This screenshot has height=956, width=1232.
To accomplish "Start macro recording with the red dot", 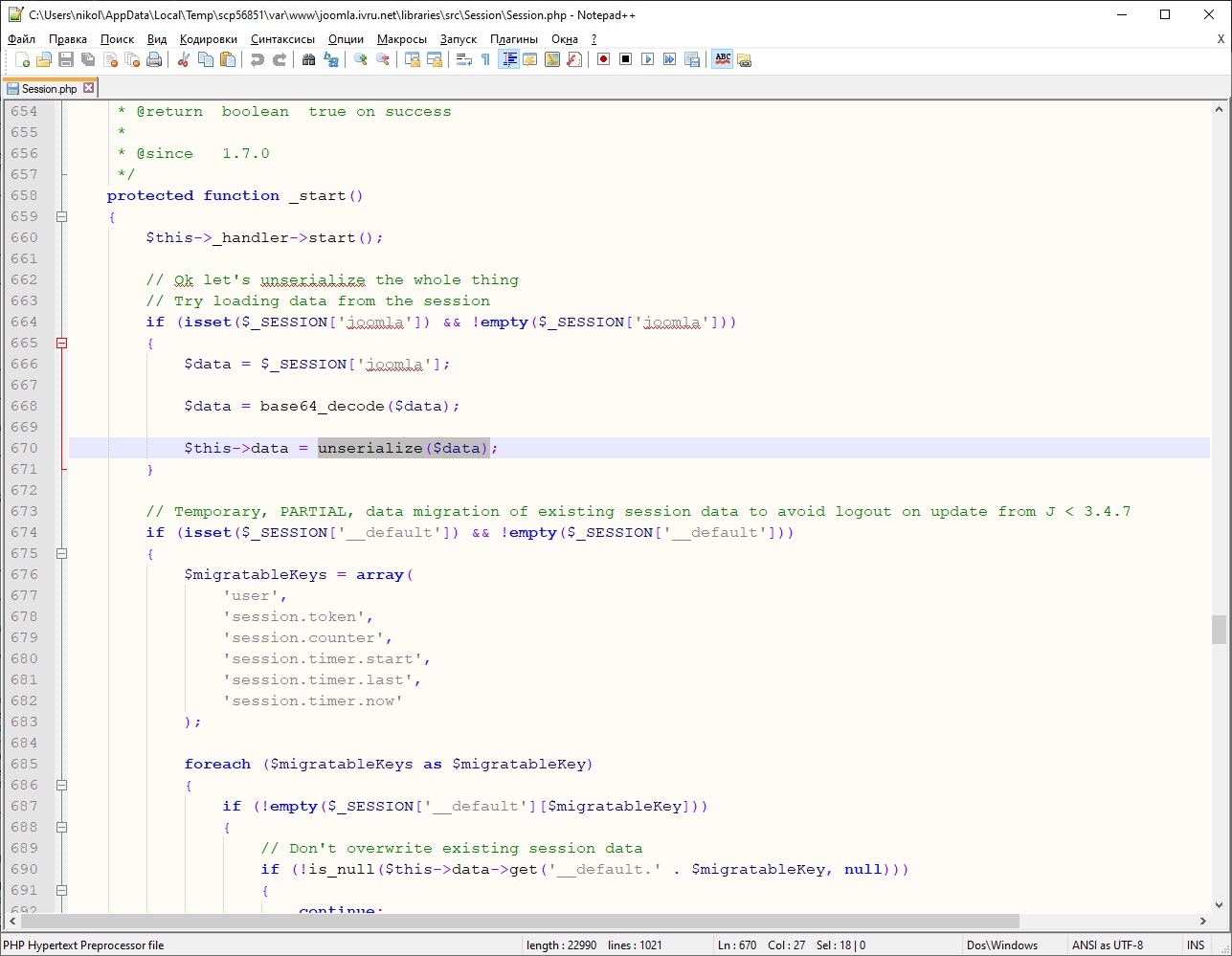I will click(604, 60).
